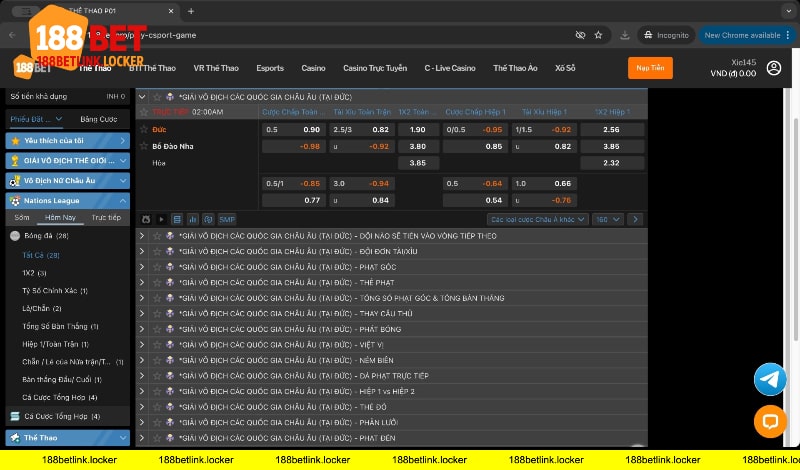This screenshot has height=470, width=800.
Task: Open the orange live chat bubble
Action: click(x=770, y=421)
